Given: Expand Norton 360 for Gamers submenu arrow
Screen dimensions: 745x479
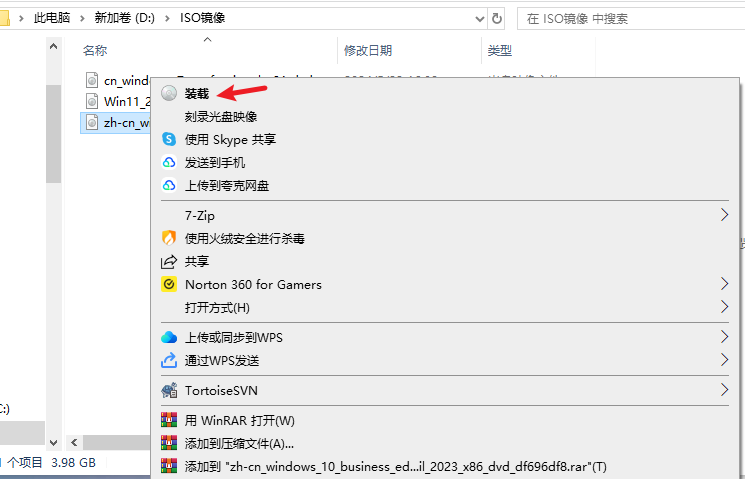Looking at the screenshot, I should [724, 284].
